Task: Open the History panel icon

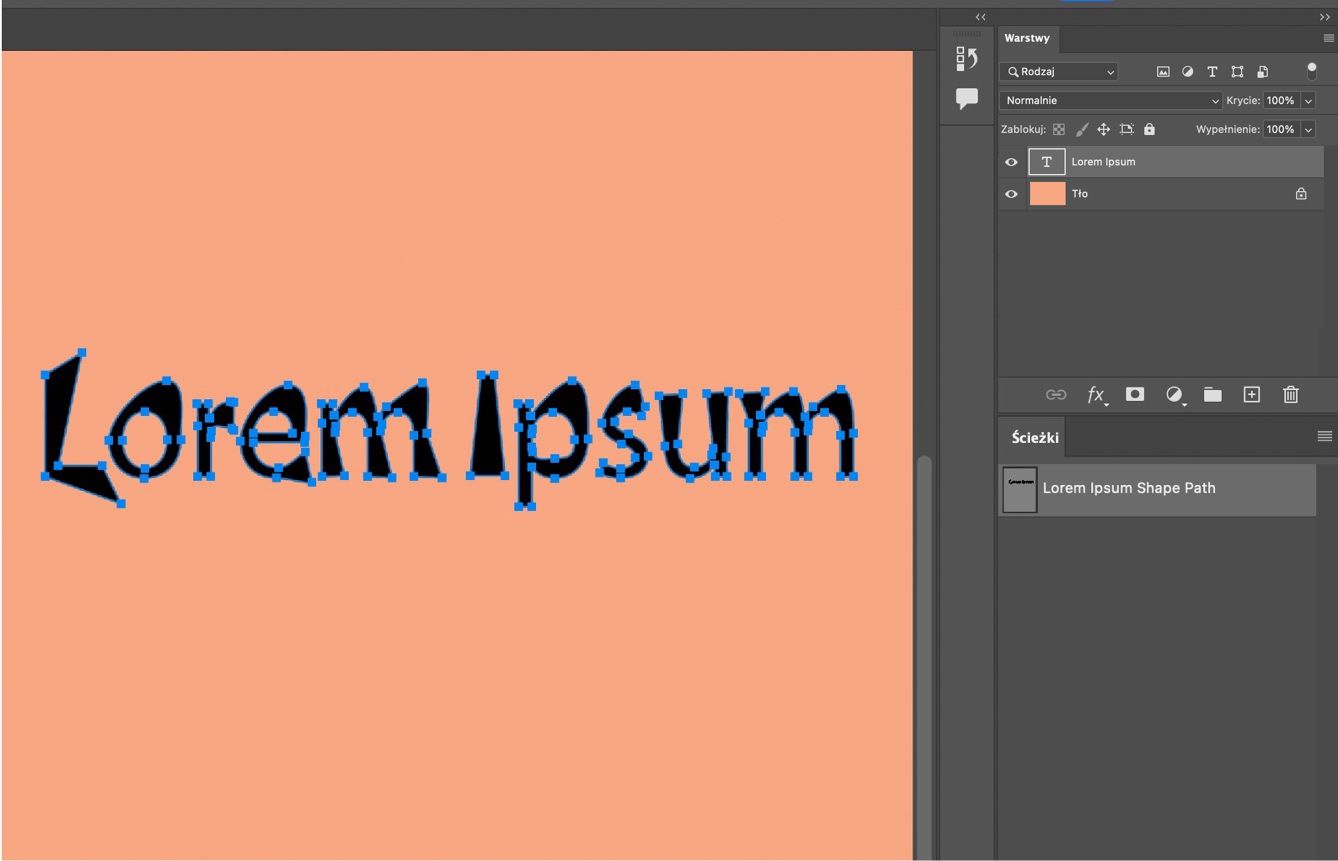Action: tap(966, 59)
